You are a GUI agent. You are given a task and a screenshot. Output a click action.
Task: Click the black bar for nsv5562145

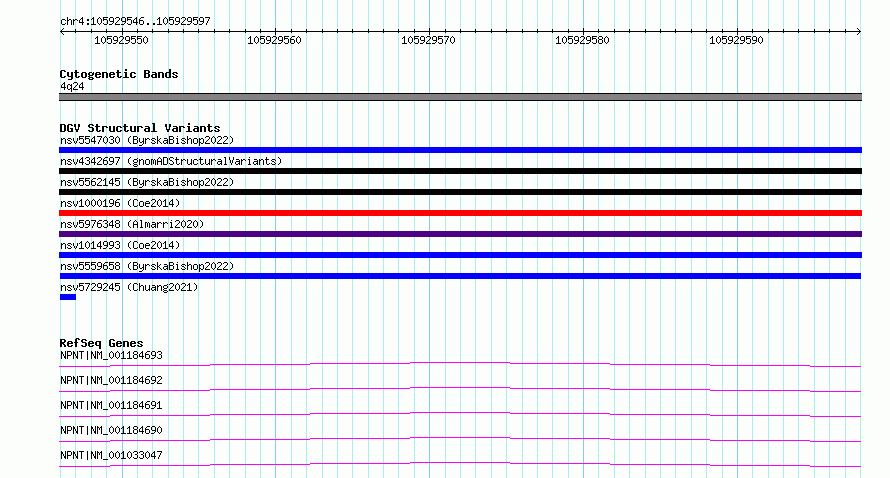tap(460, 192)
